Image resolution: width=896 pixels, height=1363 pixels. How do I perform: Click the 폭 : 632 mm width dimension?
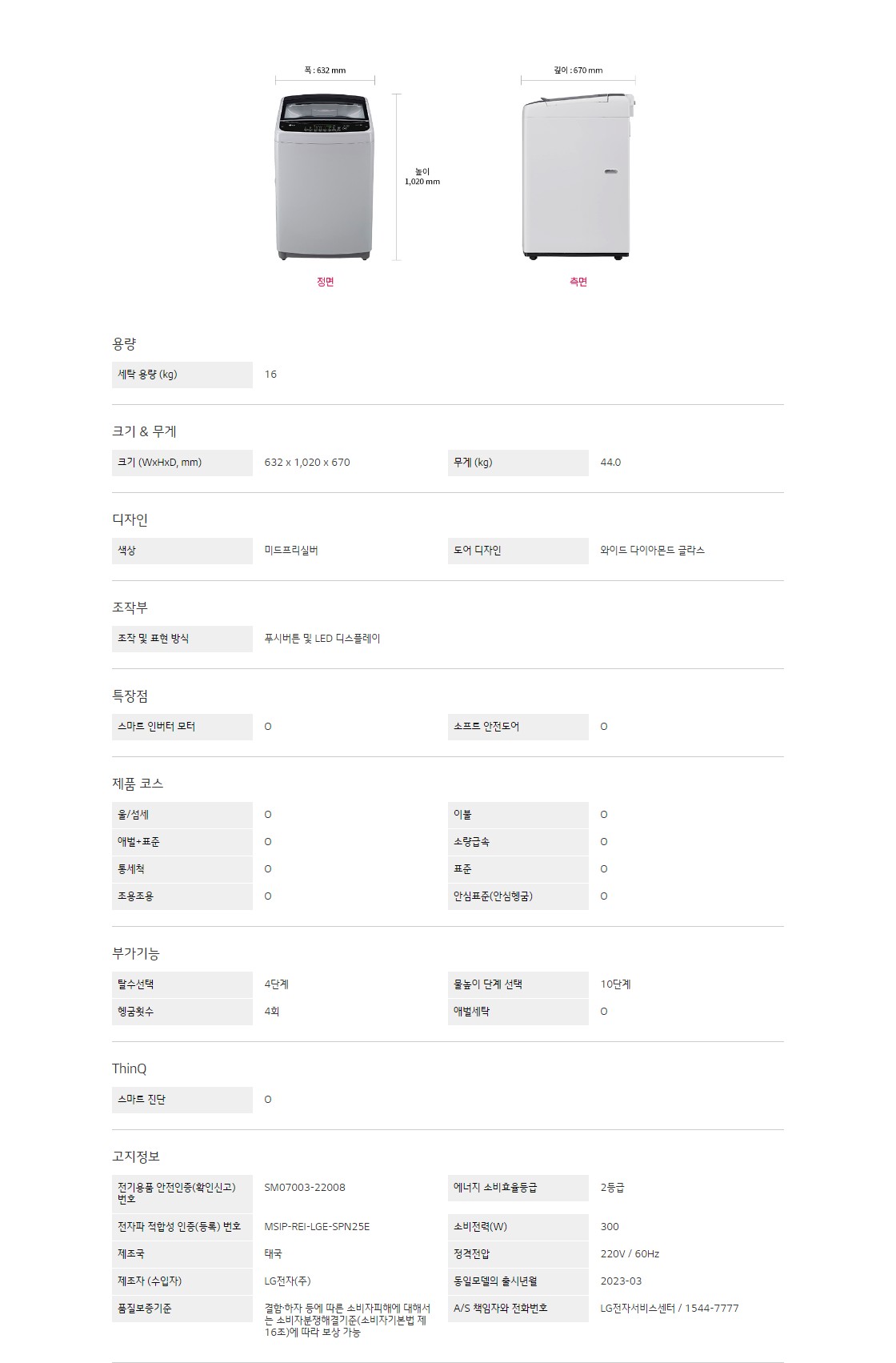coord(325,70)
